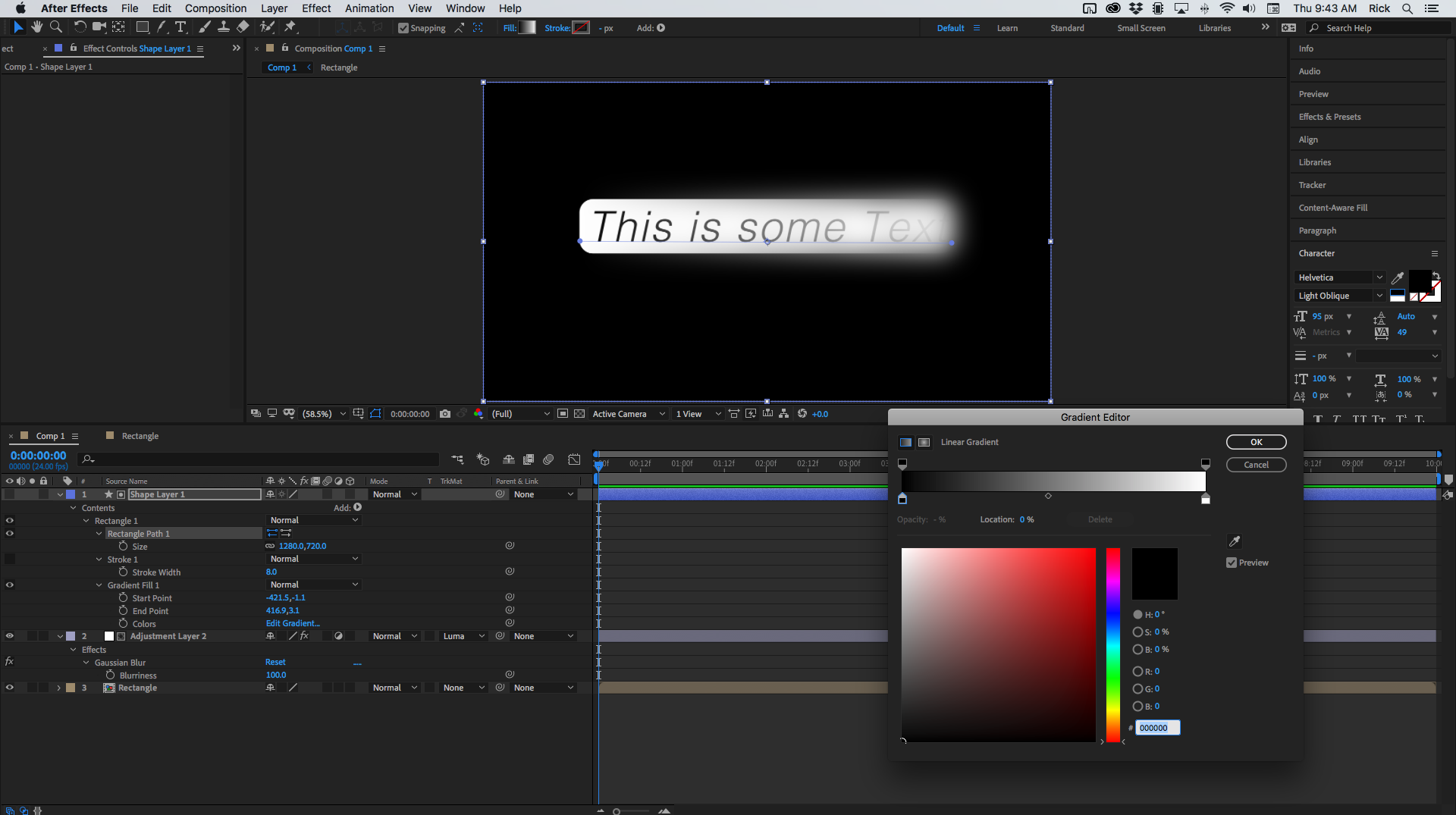This screenshot has height=815, width=1456.
Task: Enable Snapping in the toolbar
Action: click(x=404, y=28)
